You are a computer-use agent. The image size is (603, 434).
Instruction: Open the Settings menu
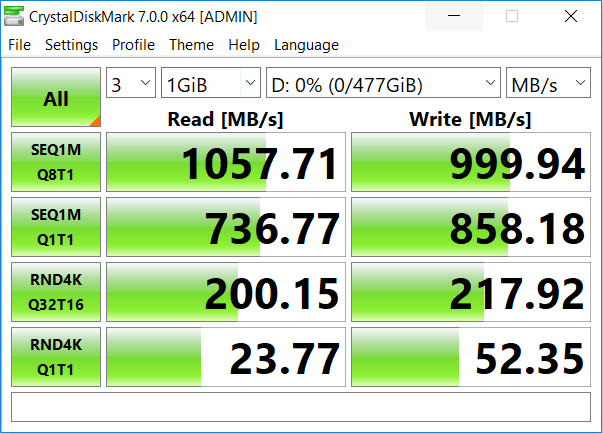click(x=71, y=45)
